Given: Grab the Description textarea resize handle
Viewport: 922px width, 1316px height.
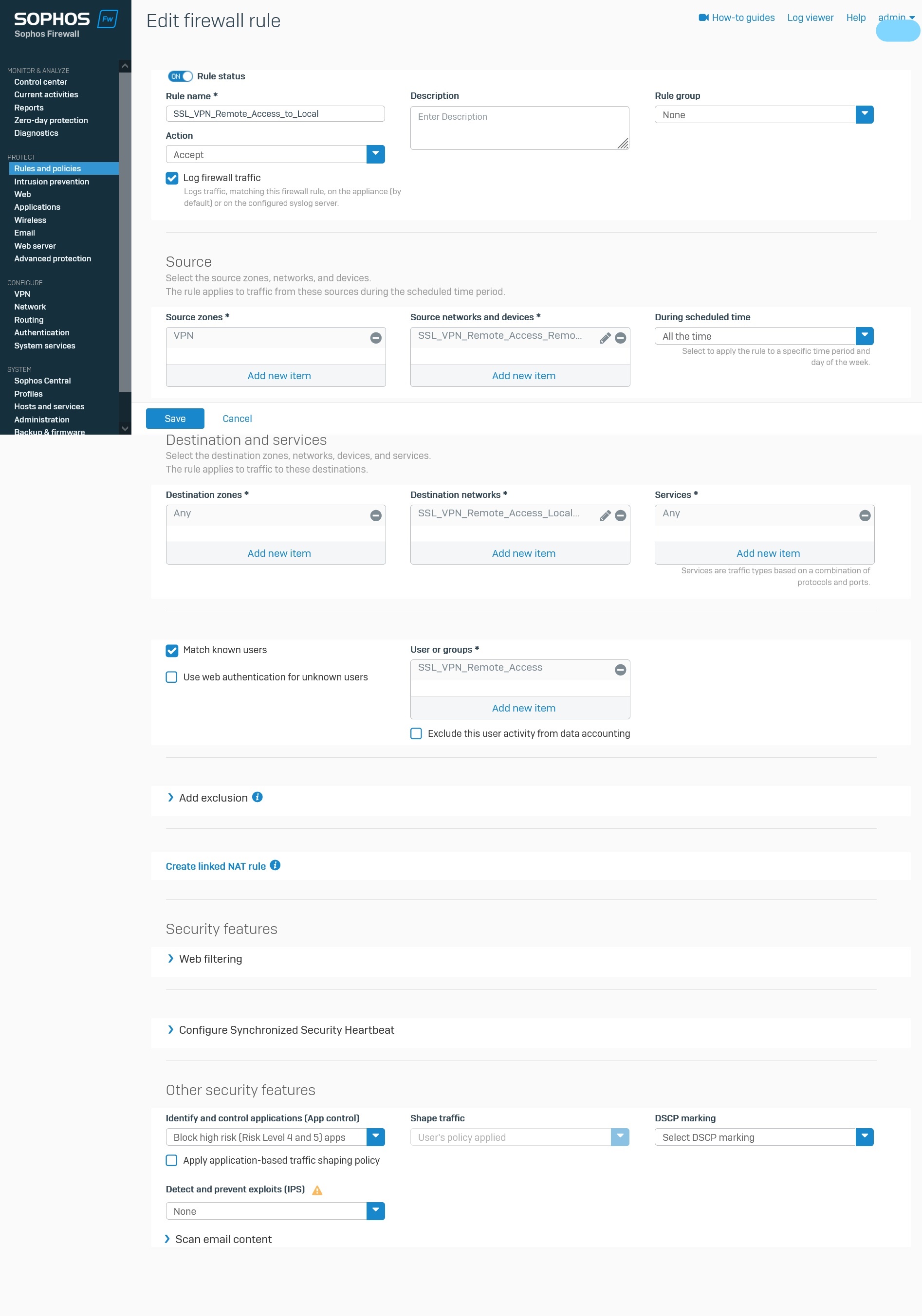Looking at the screenshot, I should click(623, 144).
